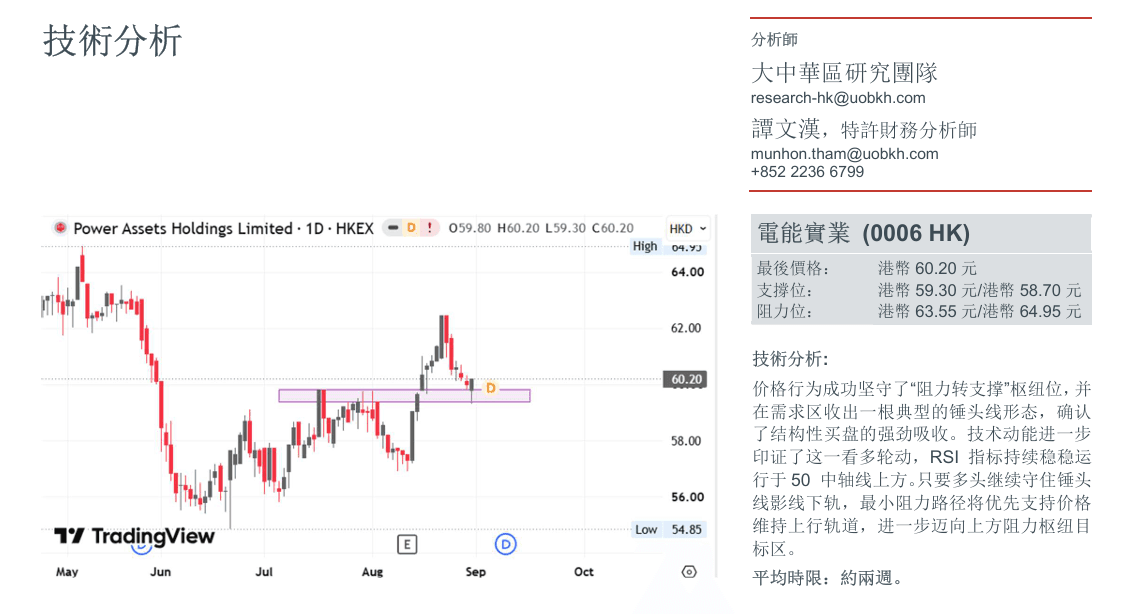Click the Power Assets red logo icon
Image resolution: width=1142 pixels, height=614 pixels.
point(60,228)
